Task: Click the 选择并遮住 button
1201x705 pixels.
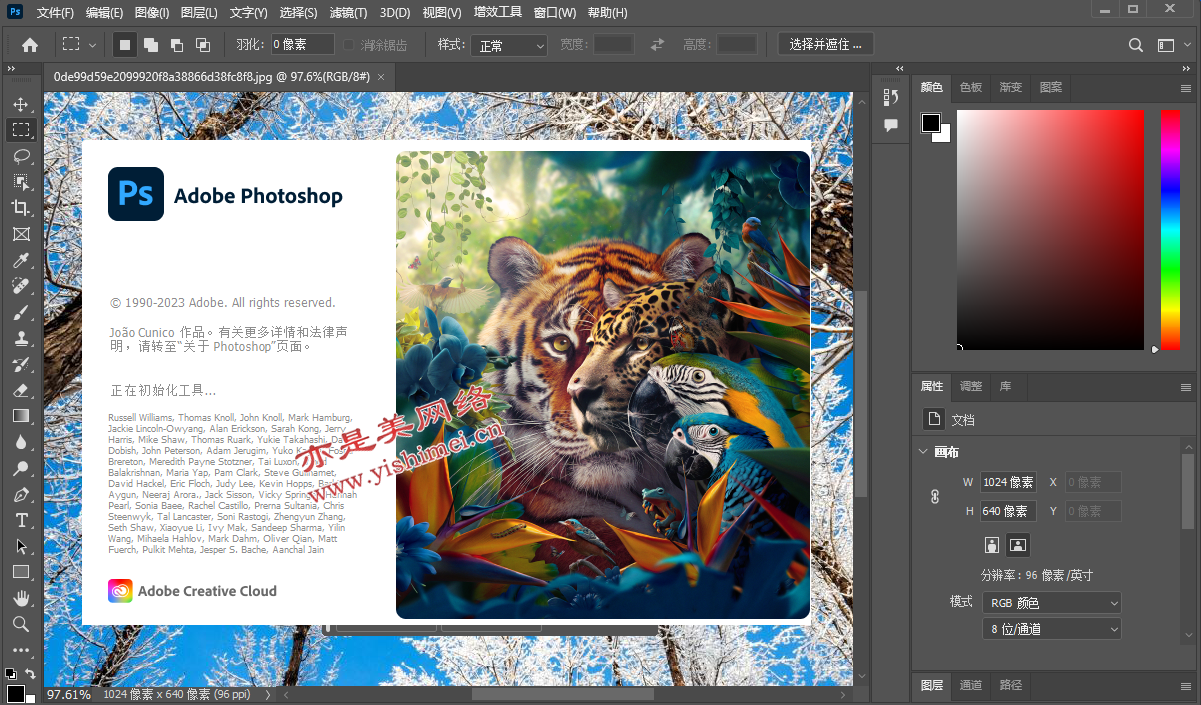Action: pos(826,44)
